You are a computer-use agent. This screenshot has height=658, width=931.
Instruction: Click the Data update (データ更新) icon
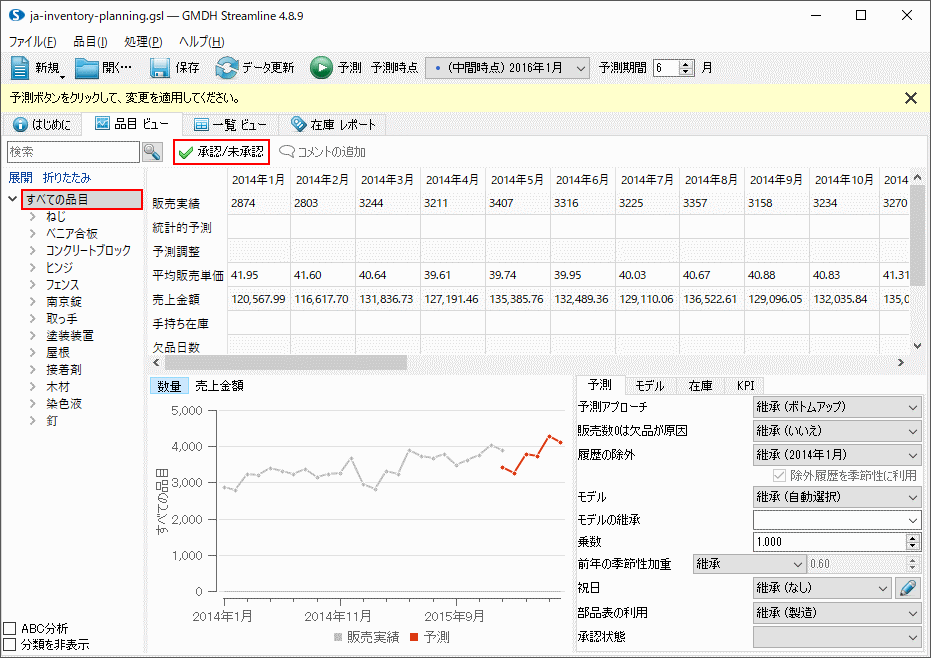pos(227,68)
